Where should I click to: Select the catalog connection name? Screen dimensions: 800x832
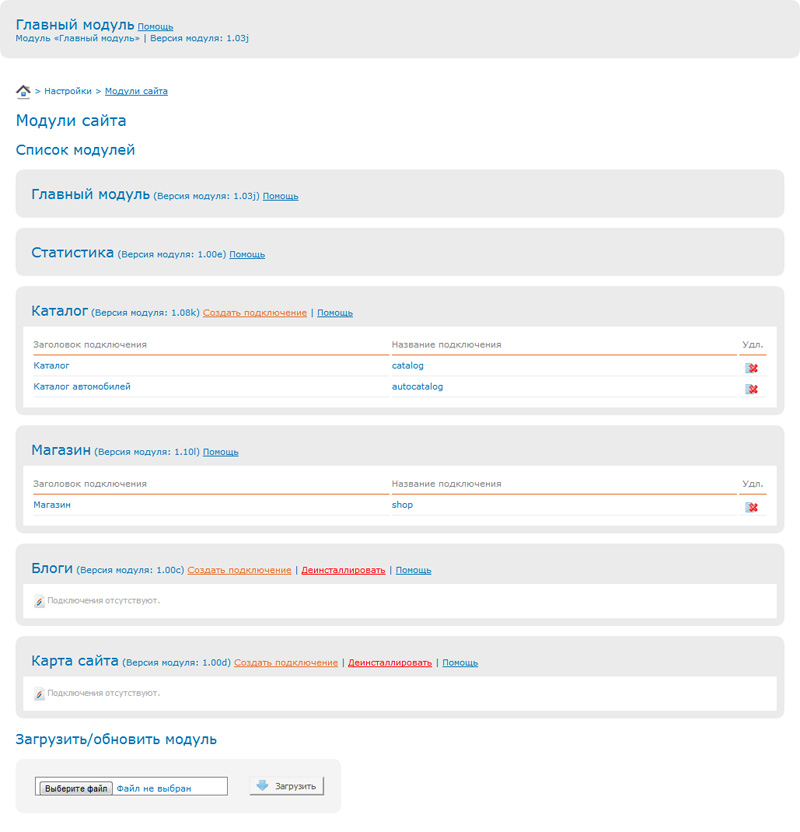click(x=407, y=366)
